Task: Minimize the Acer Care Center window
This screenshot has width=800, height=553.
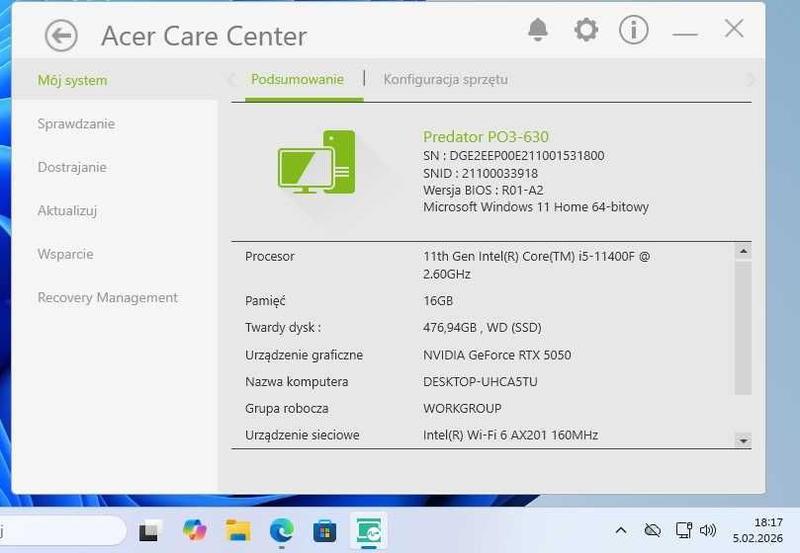Action: tap(685, 34)
